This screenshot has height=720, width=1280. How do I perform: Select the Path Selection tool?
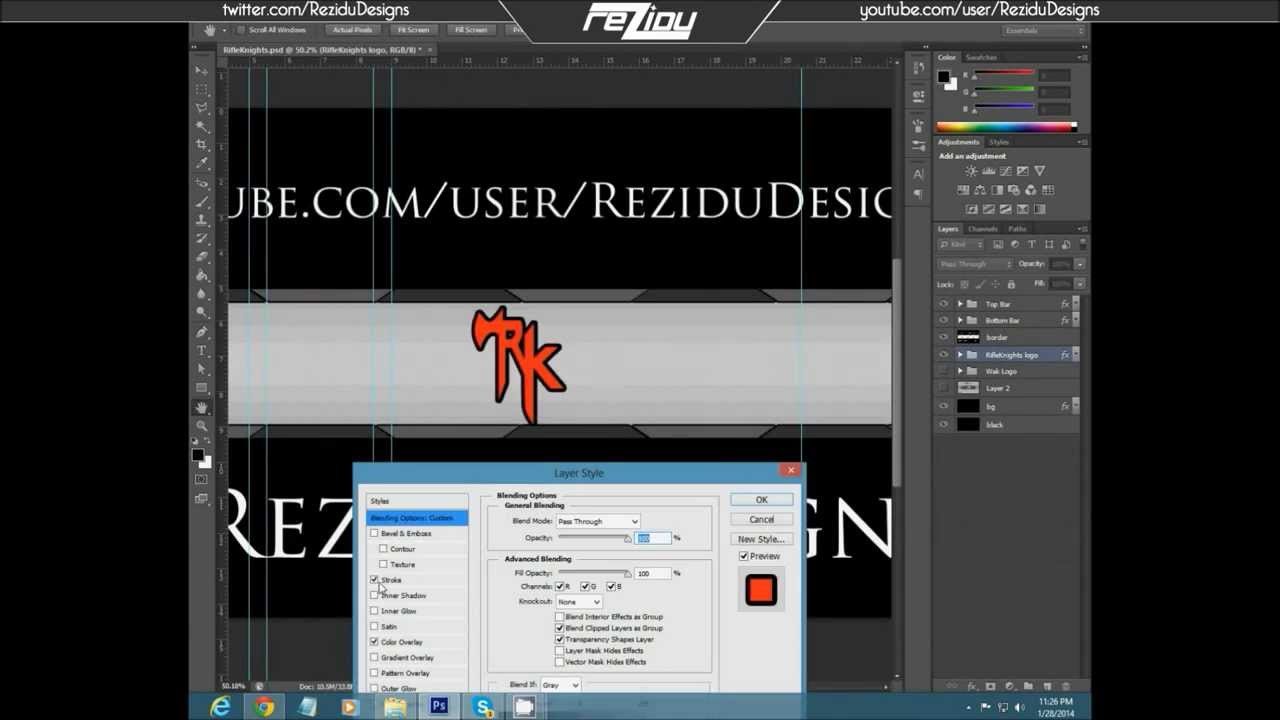coord(202,369)
